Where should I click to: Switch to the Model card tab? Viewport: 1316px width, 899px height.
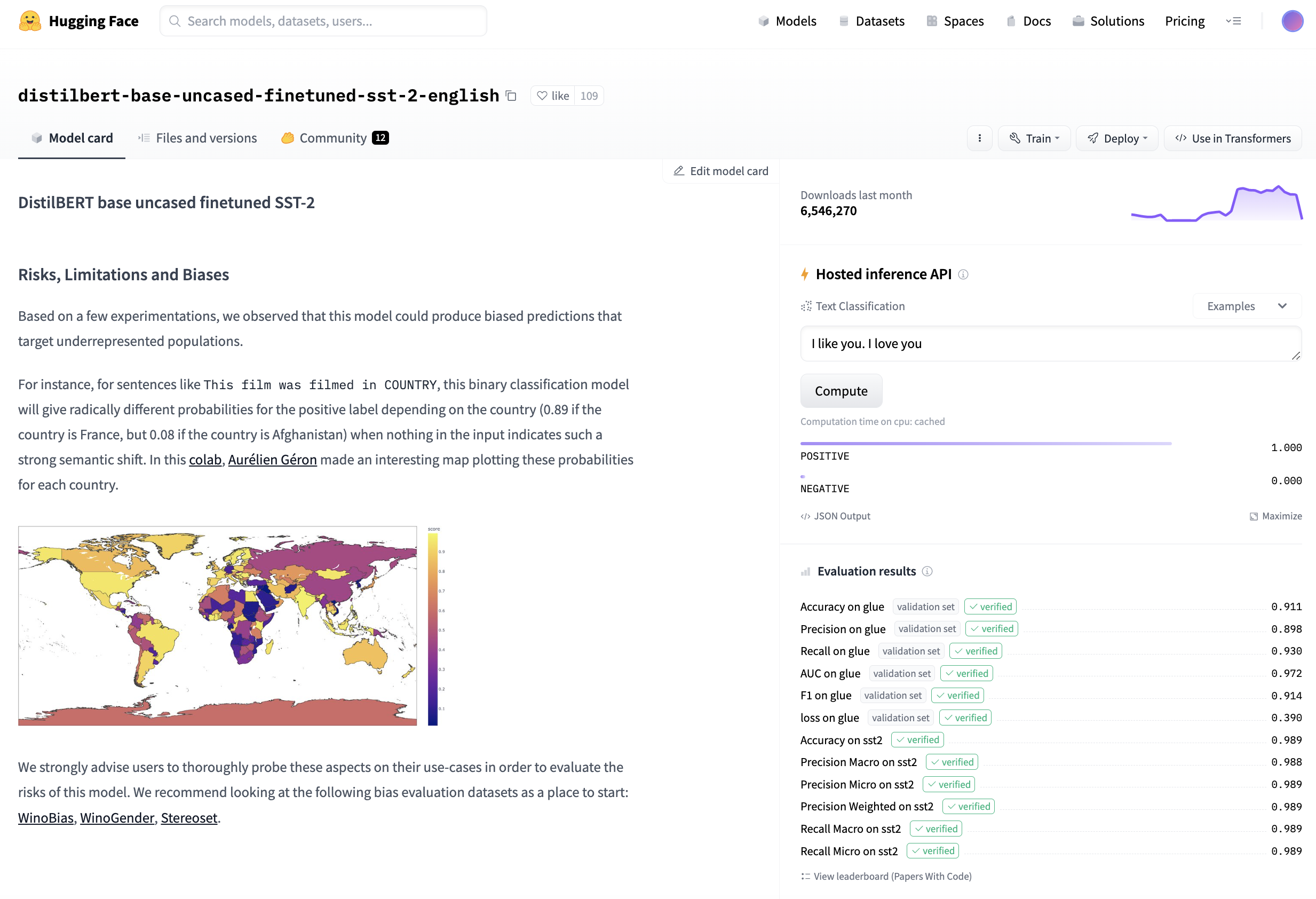tap(72, 138)
